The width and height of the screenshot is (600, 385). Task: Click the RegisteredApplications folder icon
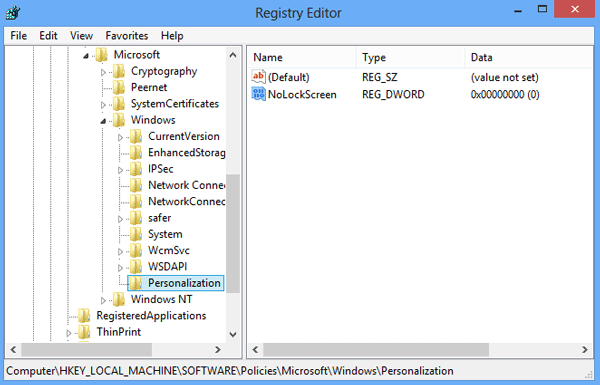pos(84,316)
